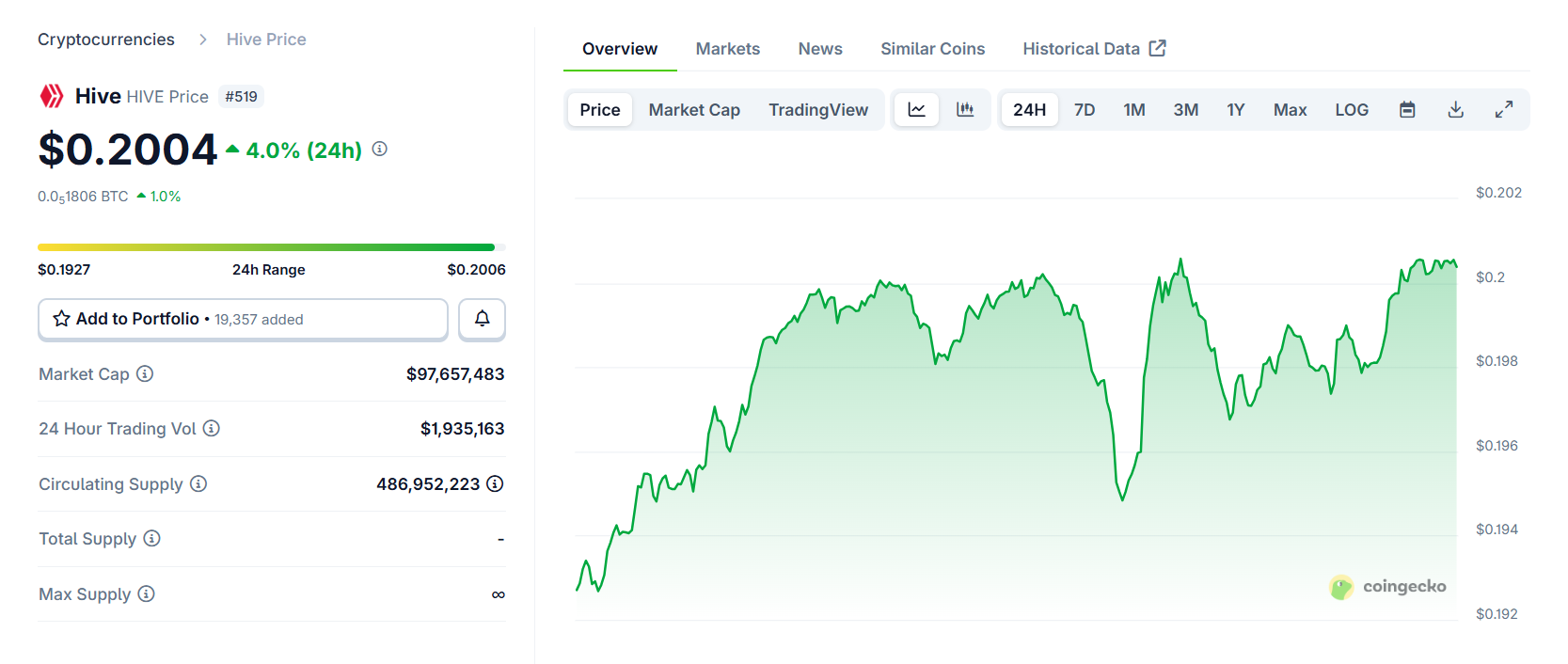Download chart data icon
The height and width of the screenshot is (664, 1568).
1456,110
